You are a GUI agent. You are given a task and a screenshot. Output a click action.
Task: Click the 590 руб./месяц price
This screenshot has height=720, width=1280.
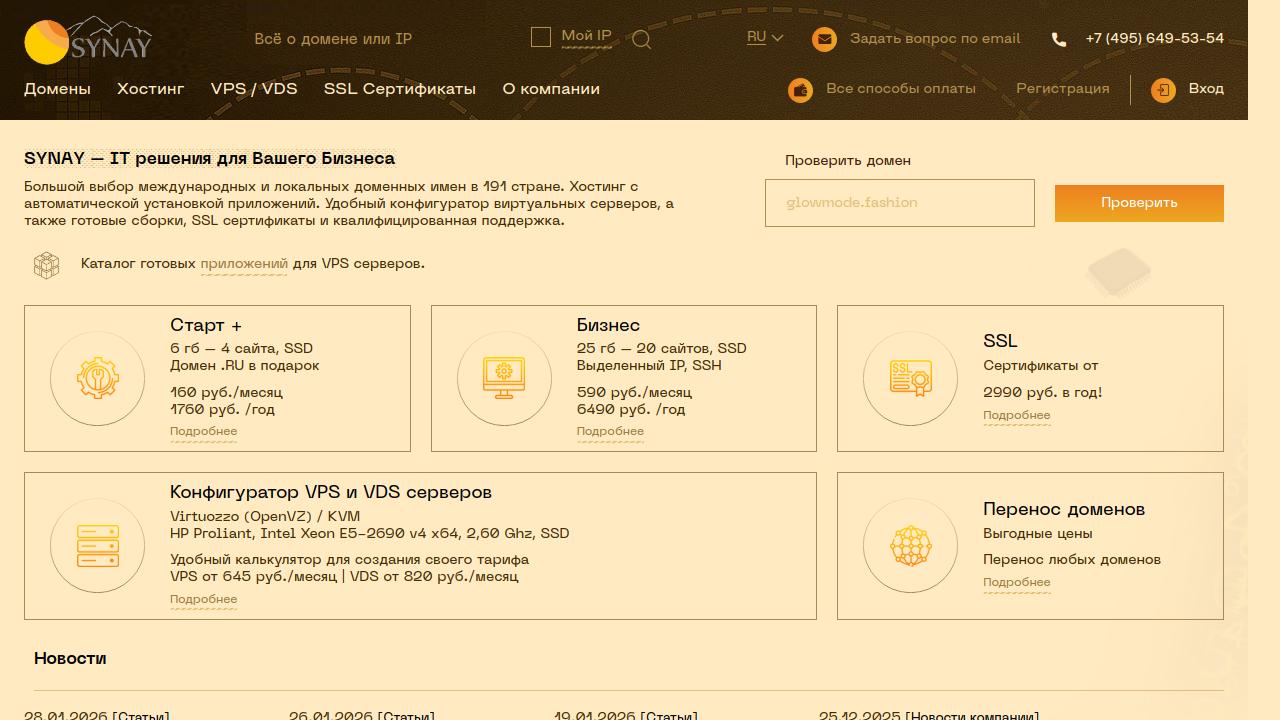(634, 393)
